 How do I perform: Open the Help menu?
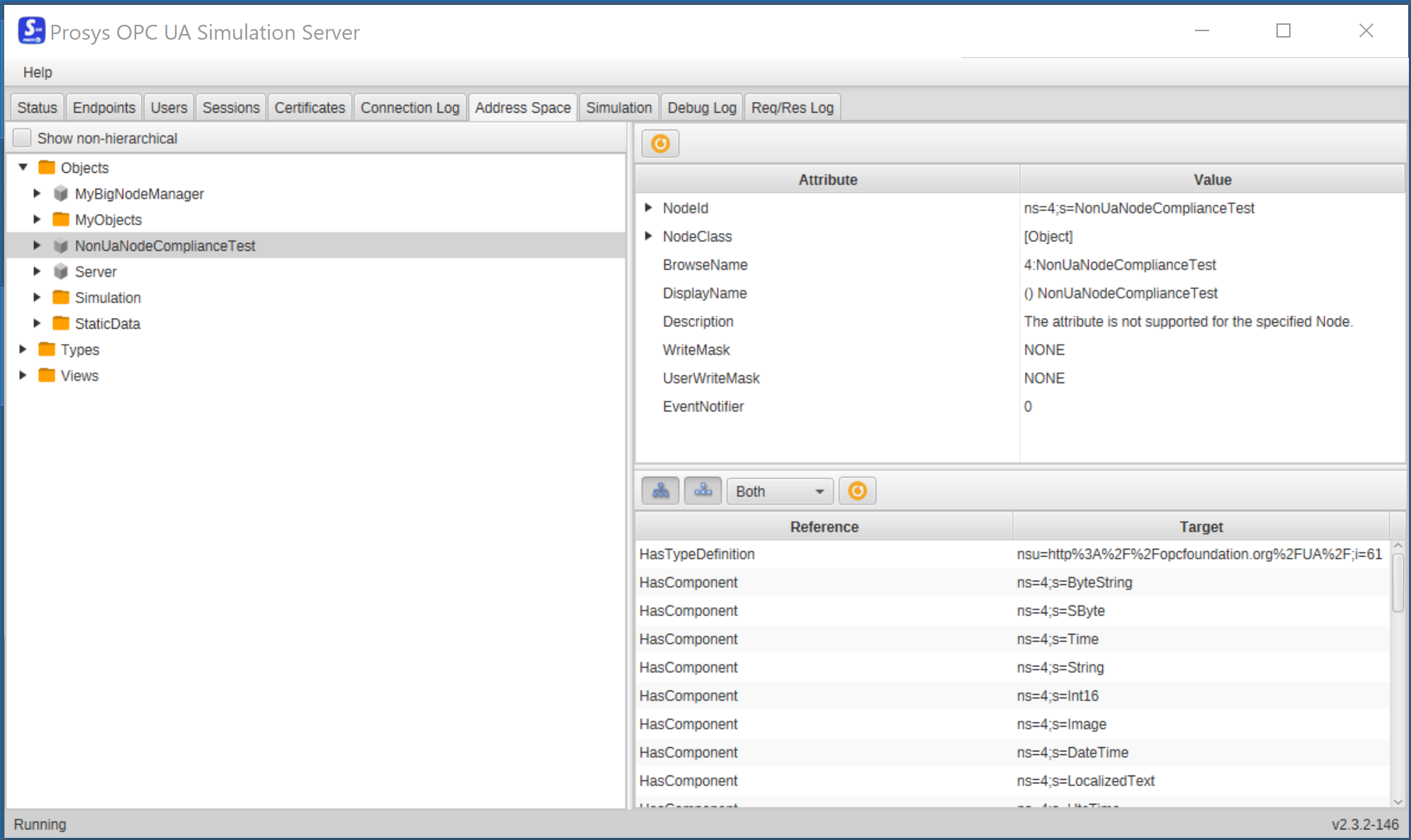coord(37,72)
